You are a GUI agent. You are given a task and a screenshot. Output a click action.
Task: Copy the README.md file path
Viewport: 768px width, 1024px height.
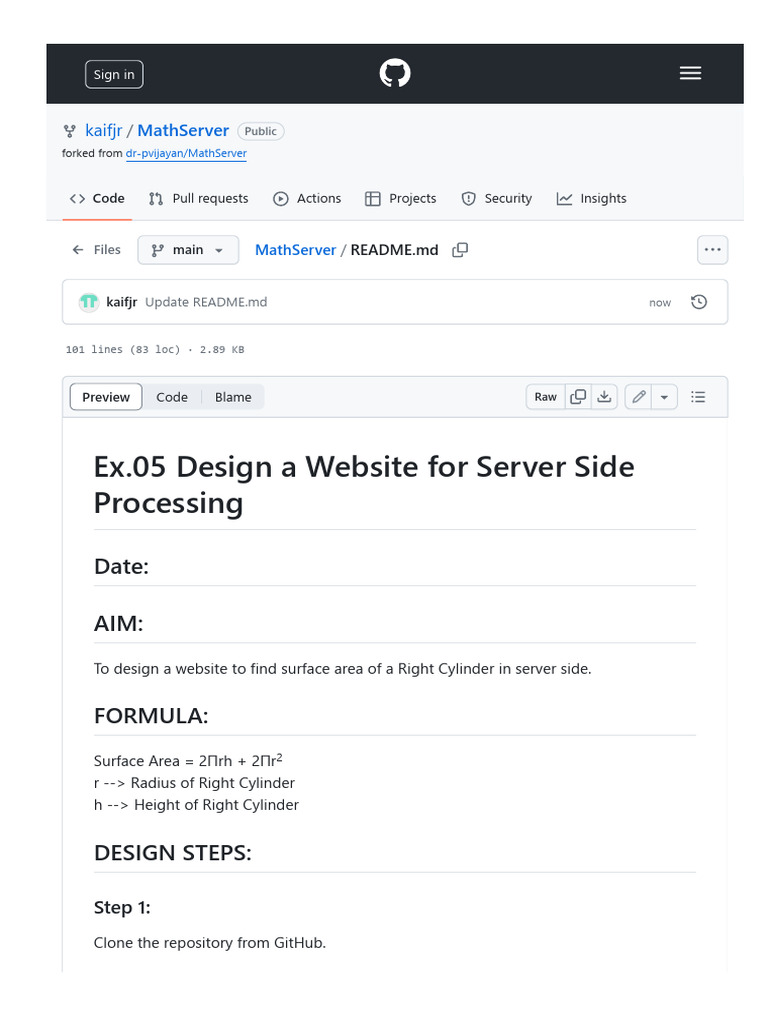460,250
